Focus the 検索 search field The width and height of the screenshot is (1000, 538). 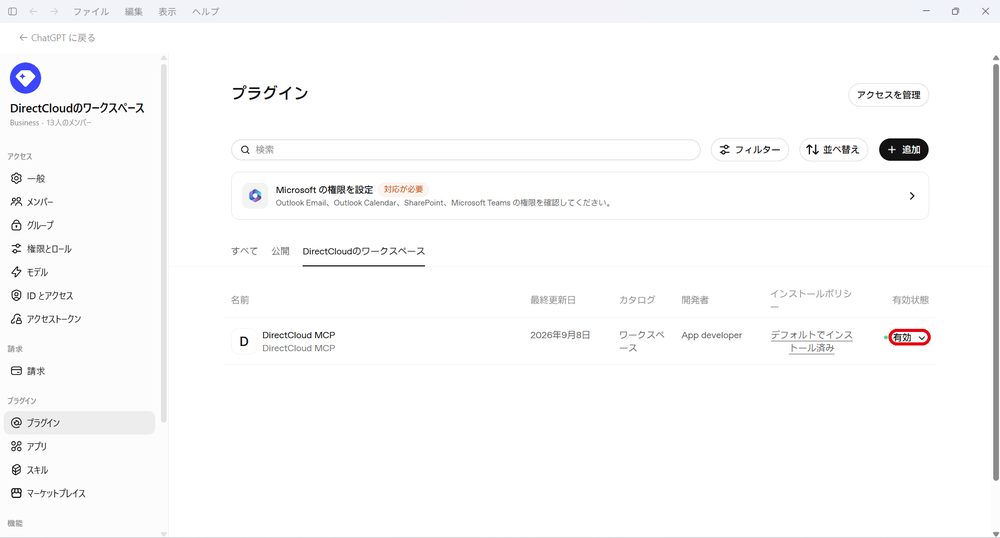tap(466, 150)
